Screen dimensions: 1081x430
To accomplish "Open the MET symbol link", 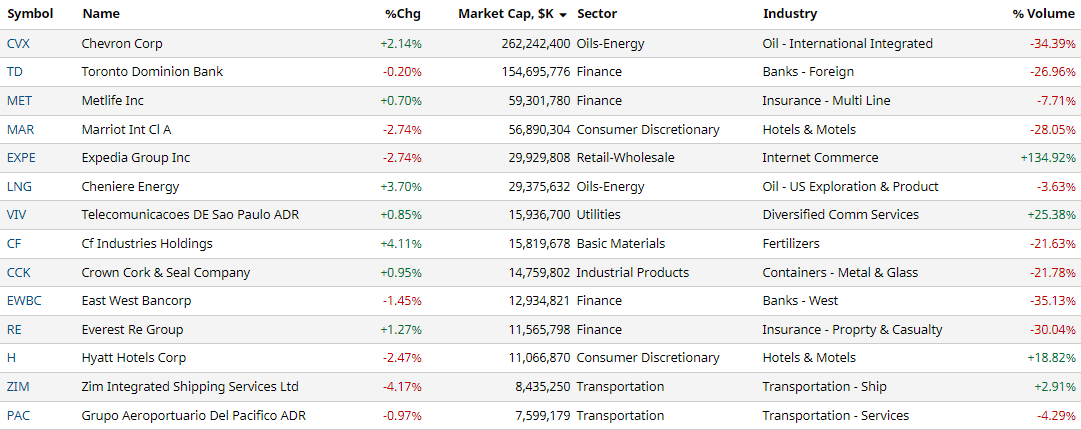I will point(20,100).
